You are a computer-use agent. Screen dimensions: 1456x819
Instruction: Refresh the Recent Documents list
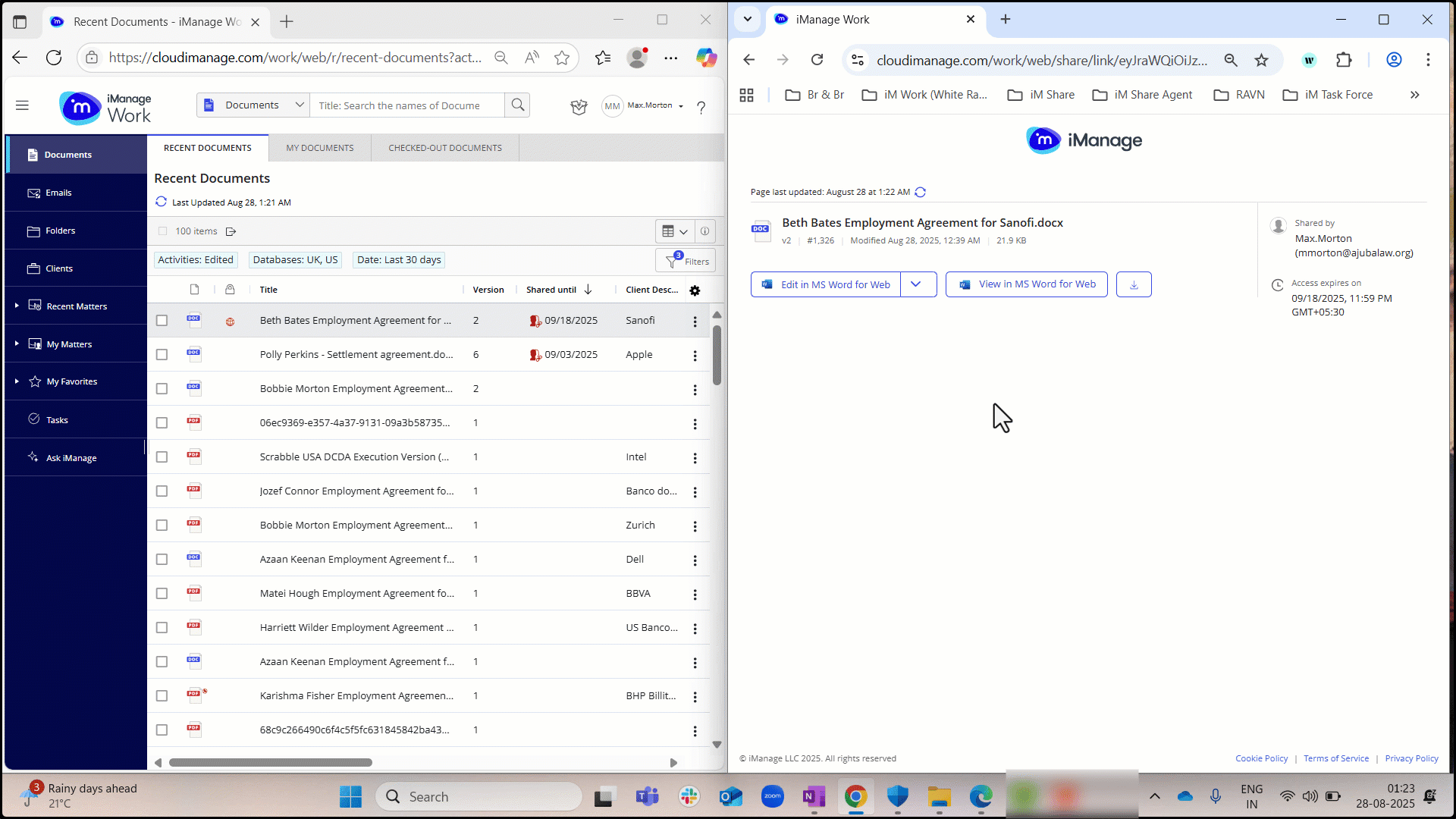tap(160, 202)
